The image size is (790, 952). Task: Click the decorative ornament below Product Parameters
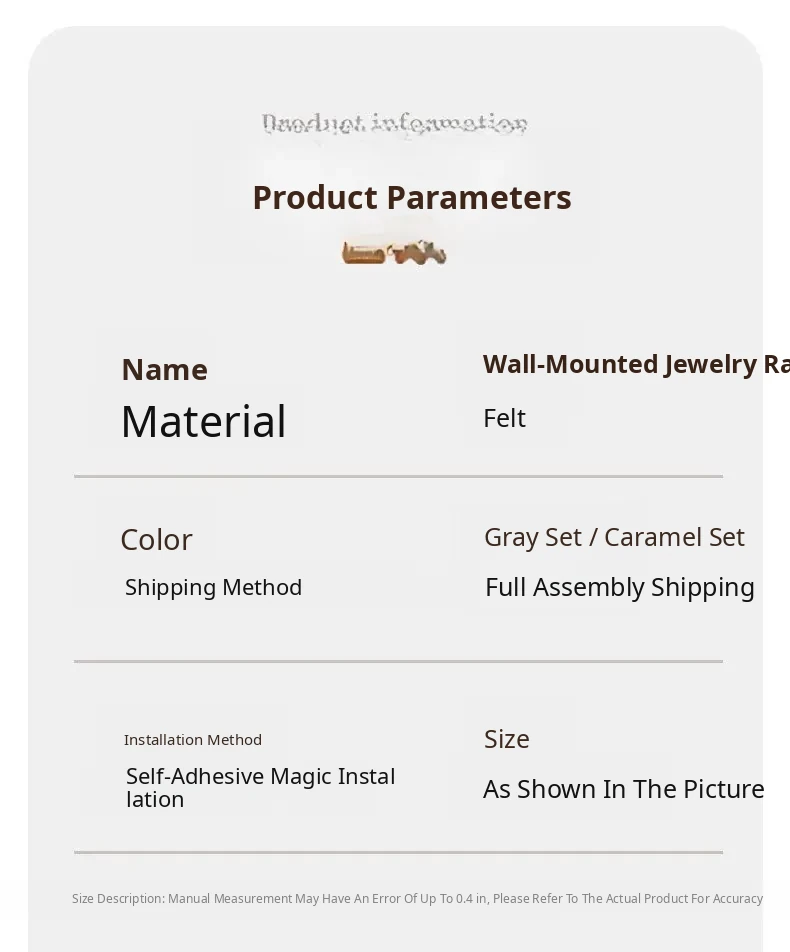pos(394,253)
